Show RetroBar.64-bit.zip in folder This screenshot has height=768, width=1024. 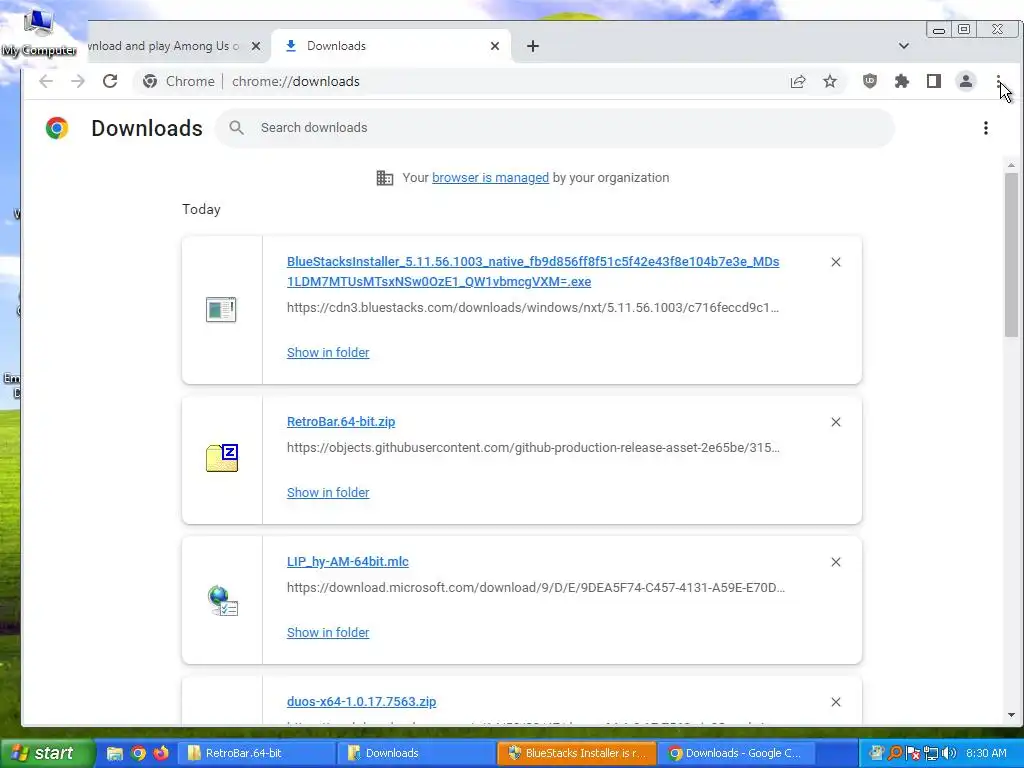tap(328, 492)
